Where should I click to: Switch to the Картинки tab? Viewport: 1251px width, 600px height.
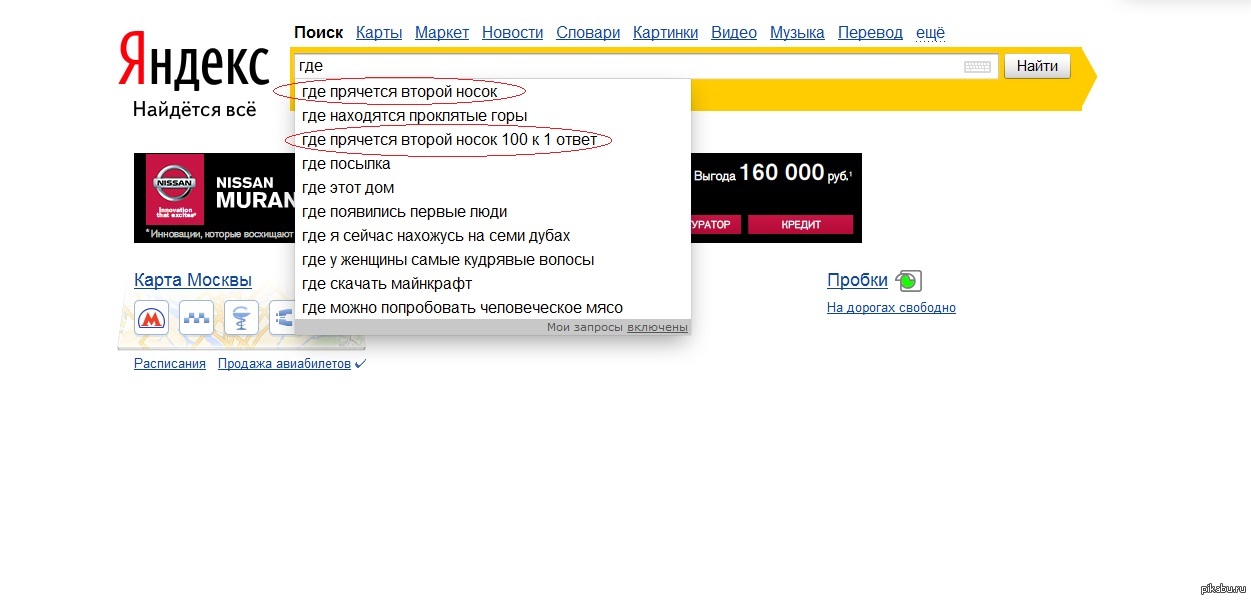tap(665, 33)
